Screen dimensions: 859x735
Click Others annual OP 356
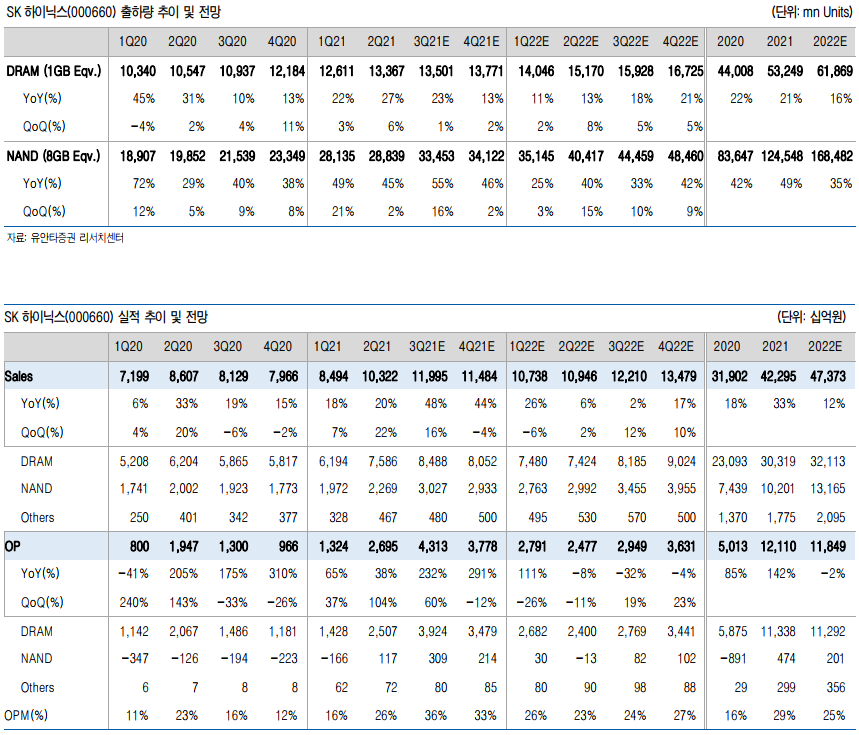[836, 687]
